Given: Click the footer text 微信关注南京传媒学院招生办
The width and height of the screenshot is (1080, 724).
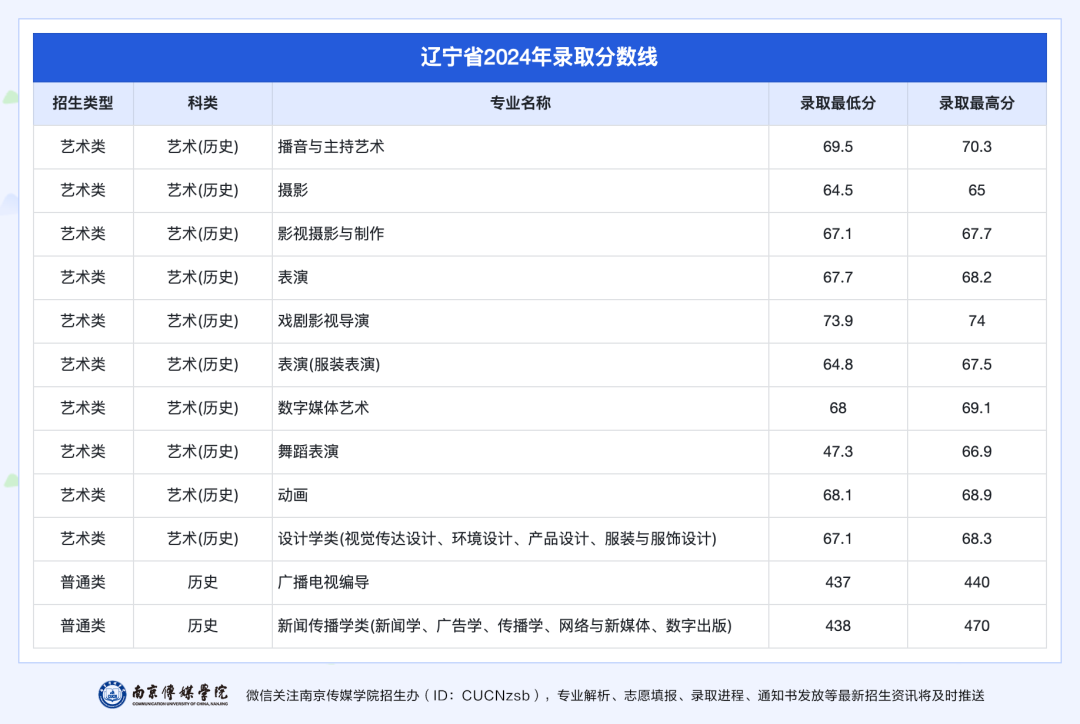Looking at the screenshot, I should pyautogui.click(x=333, y=696).
